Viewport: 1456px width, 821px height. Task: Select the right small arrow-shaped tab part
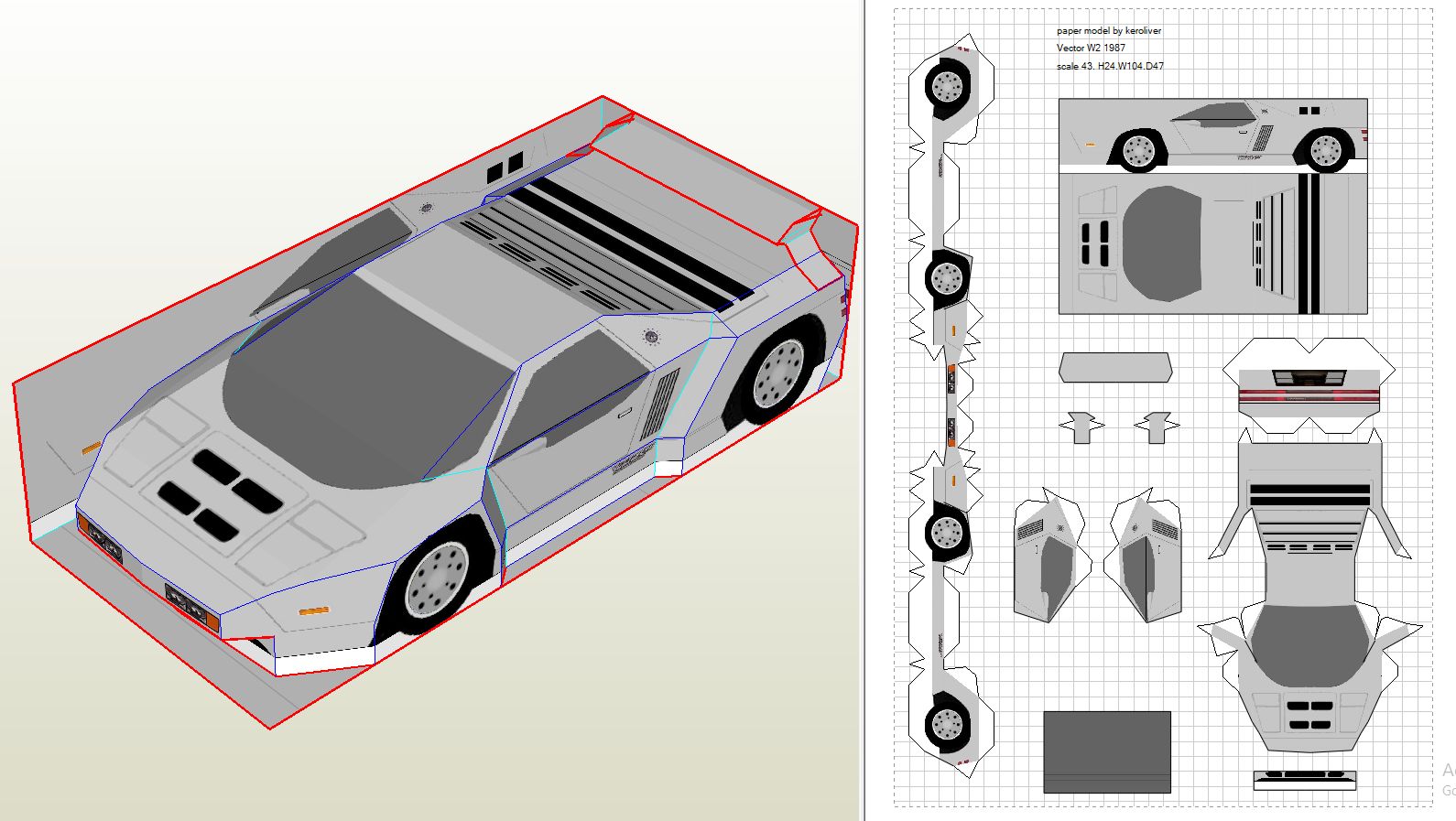coord(1157,427)
